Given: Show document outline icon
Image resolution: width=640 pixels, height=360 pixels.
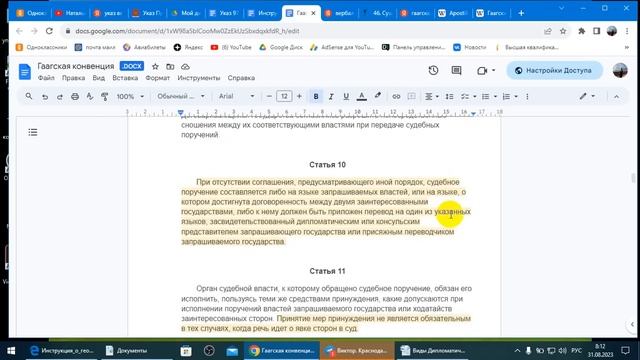Looking at the screenshot, I should (x=33, y=132).
